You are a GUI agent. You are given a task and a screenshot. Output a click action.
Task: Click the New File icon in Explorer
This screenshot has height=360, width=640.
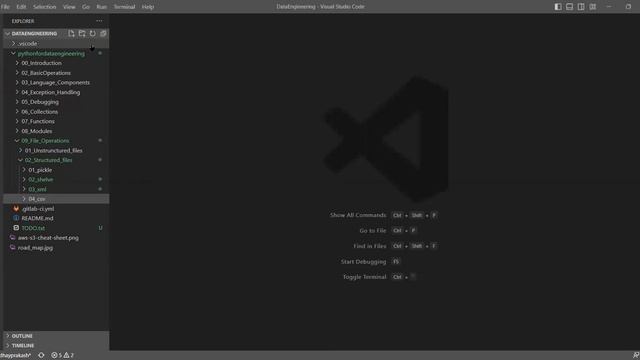coord(71,33)
